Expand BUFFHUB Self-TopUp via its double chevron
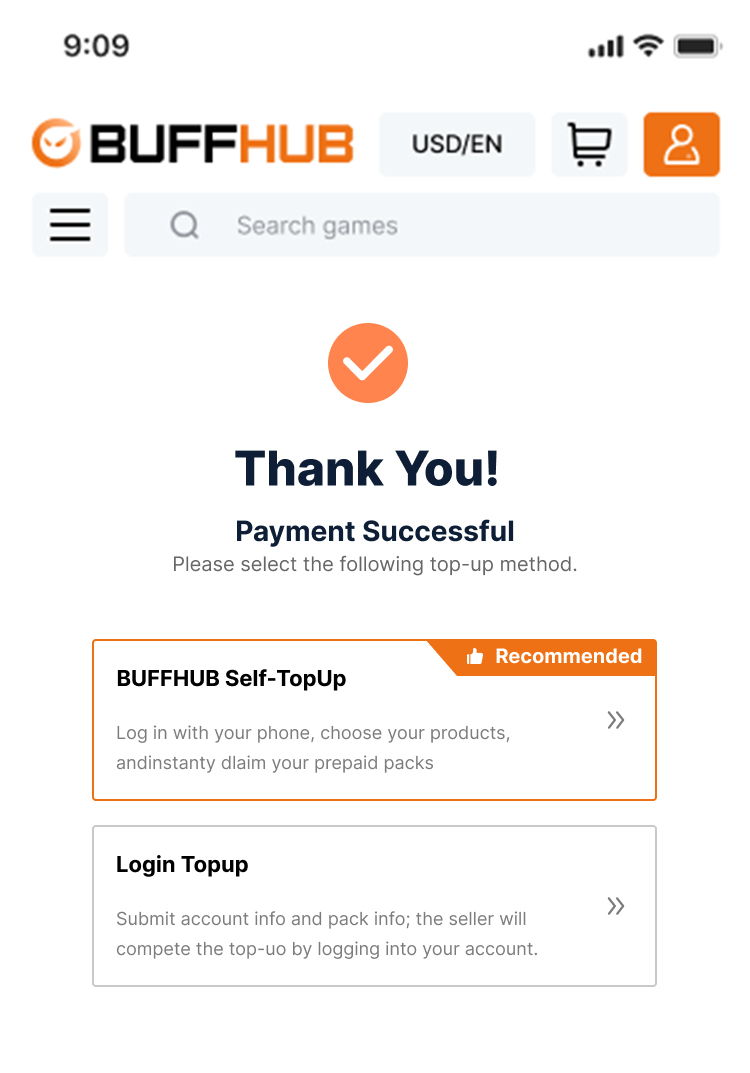The height and width of the screenshot is (1073, 750). [x=616, y=720]
